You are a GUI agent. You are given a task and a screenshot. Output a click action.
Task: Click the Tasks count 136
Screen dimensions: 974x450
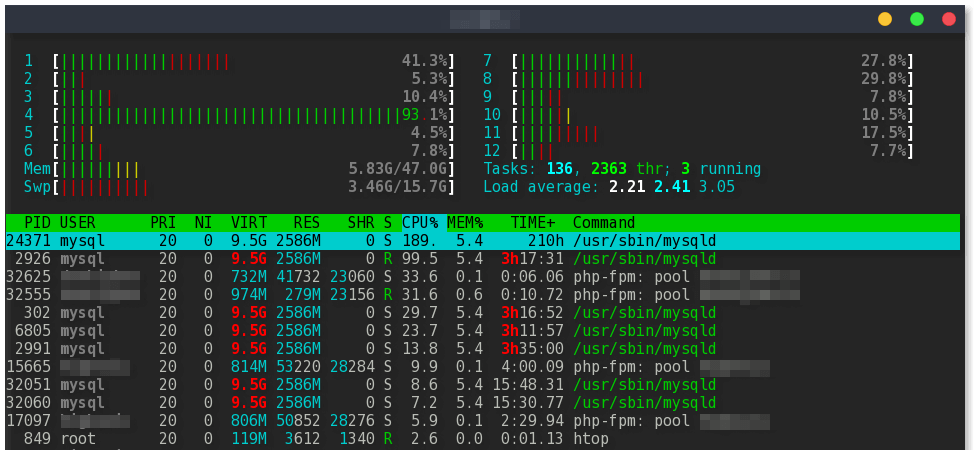[560, 169]
